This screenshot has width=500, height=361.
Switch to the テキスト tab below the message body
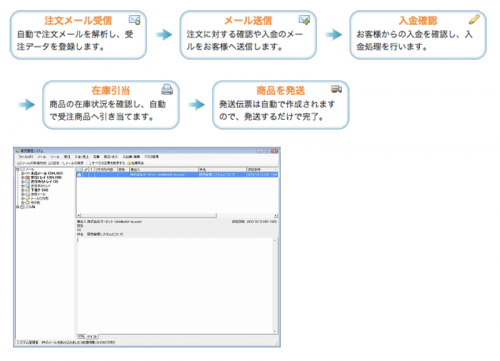[x=93, y=337]
